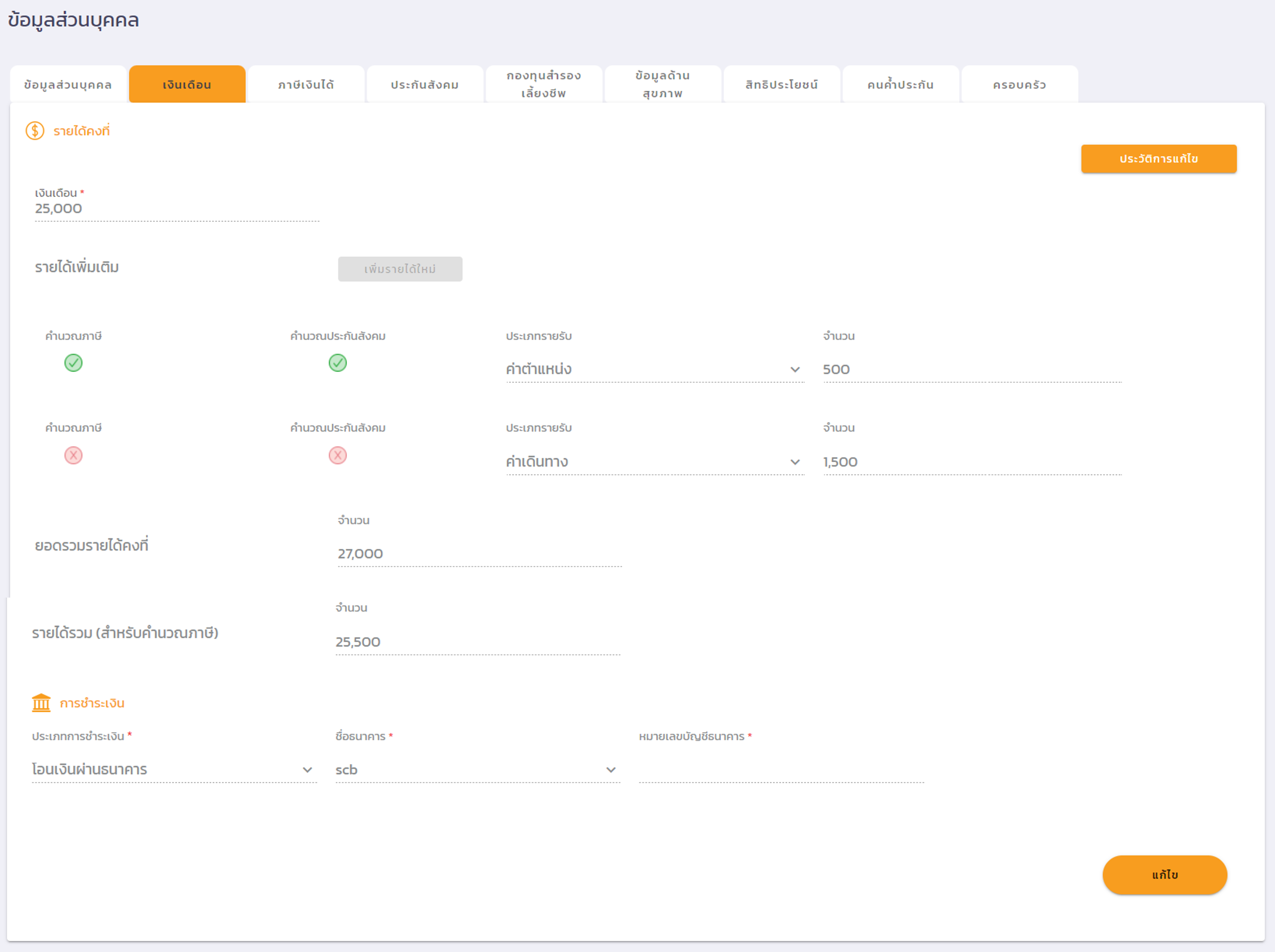Click the dollar coin icon beside รายได้คงที่
1275x952 pixels.
(34, 131)
